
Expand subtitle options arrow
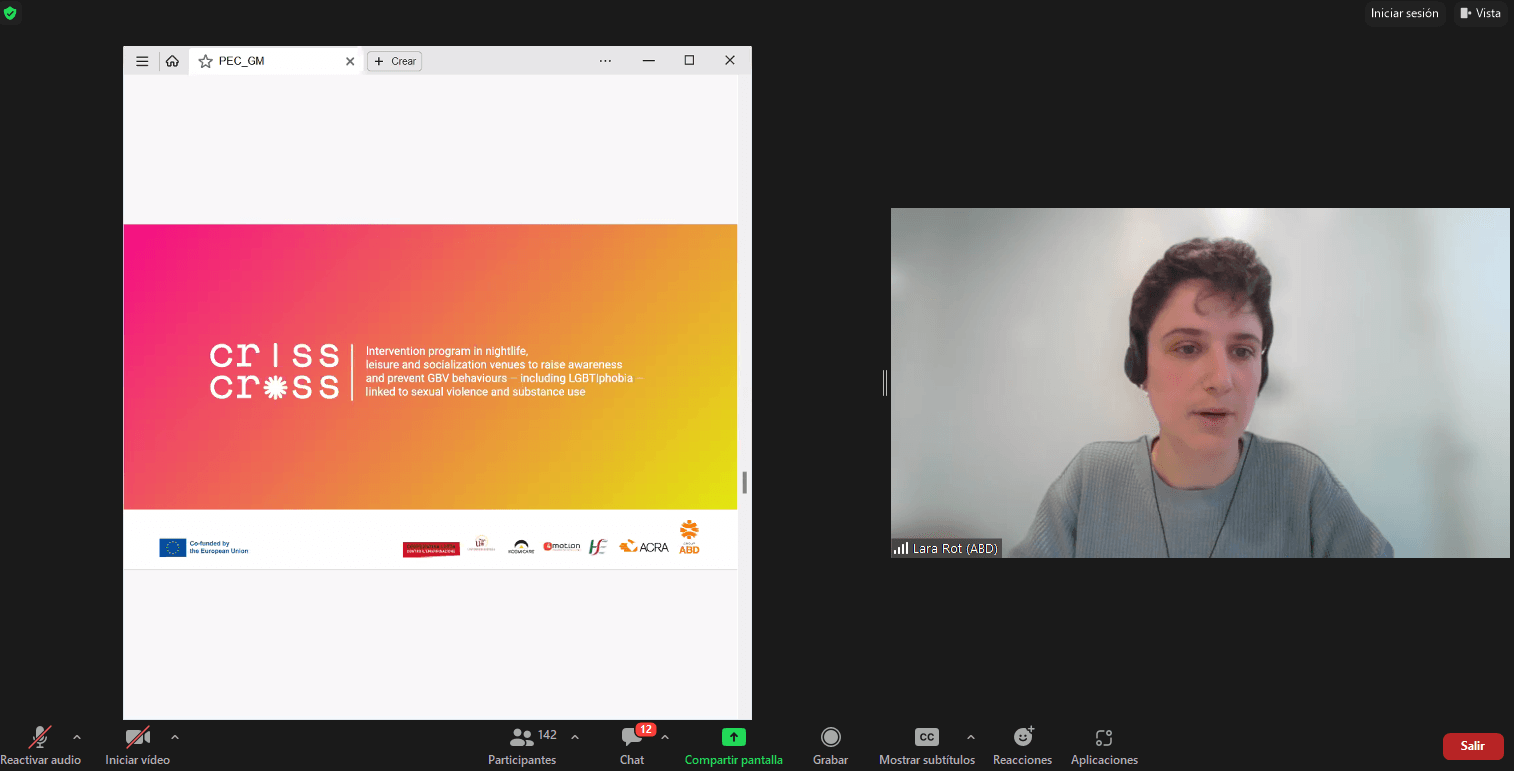[x=970, y=737]
